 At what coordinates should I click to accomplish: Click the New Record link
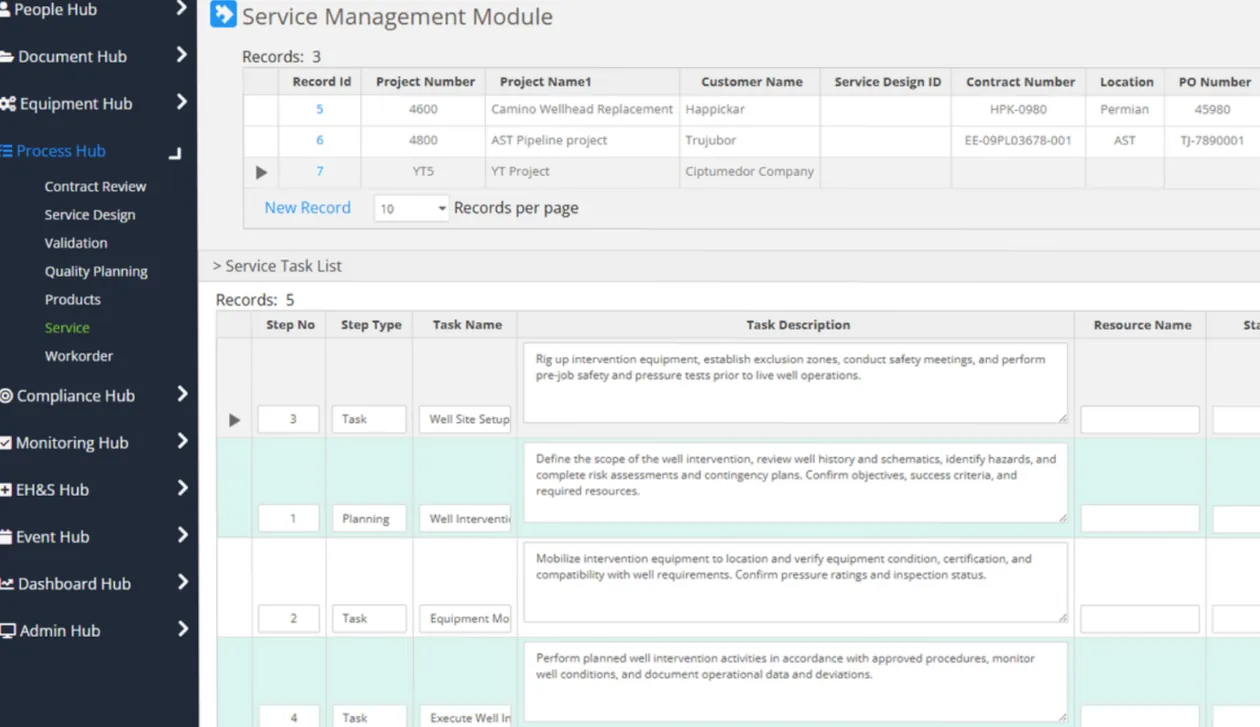coord(307,208)
